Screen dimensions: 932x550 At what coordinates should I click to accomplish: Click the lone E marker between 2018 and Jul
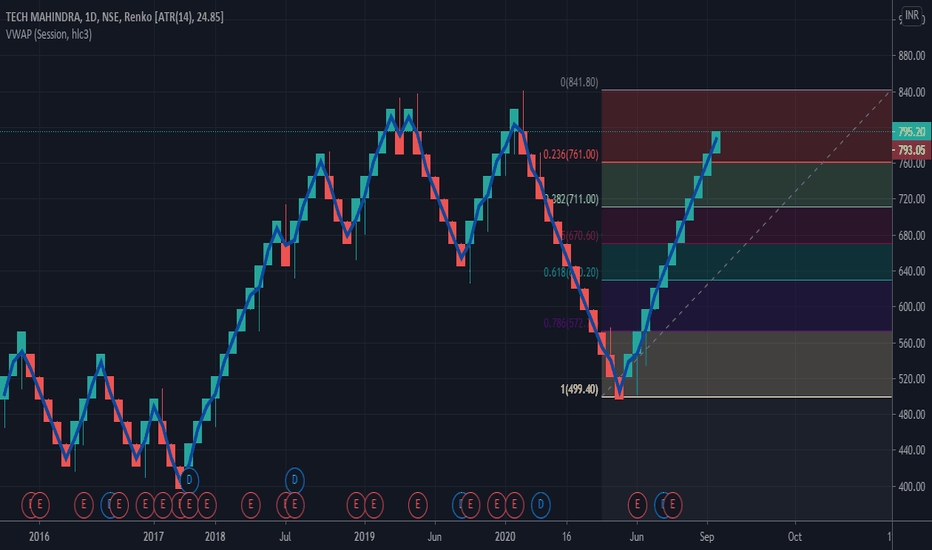point(251,505)
